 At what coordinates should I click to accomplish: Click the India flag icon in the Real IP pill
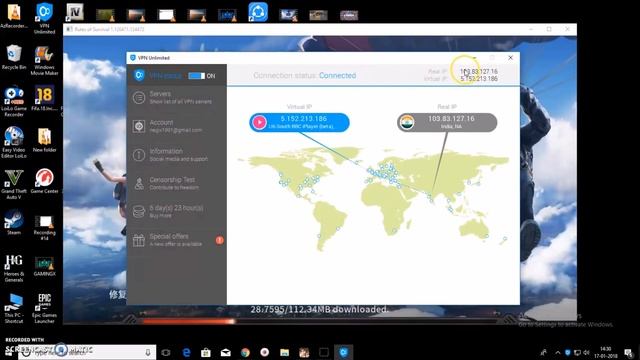[407, 122]
